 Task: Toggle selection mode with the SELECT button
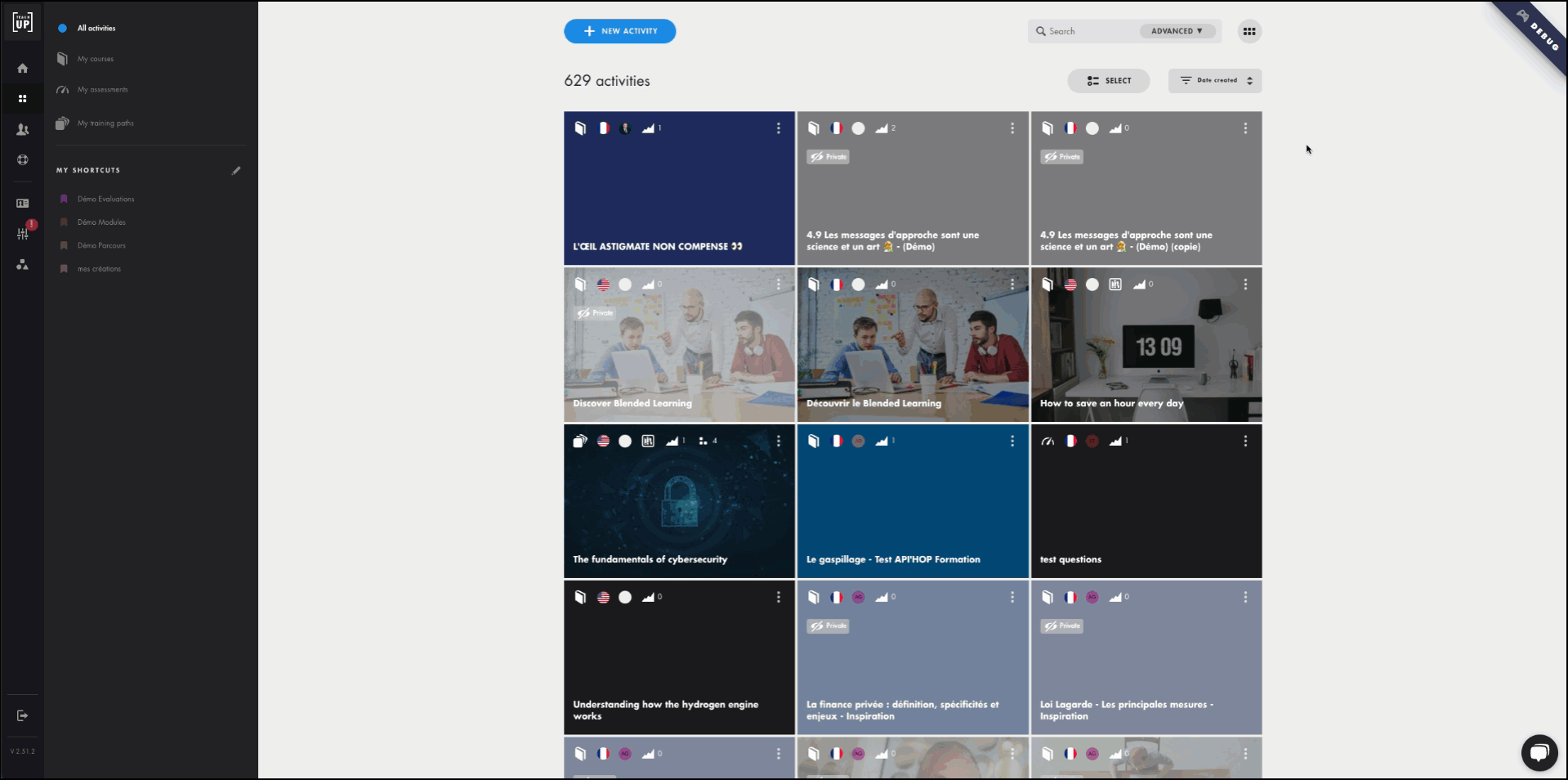pyautogui.click(x=1108, y=81)
